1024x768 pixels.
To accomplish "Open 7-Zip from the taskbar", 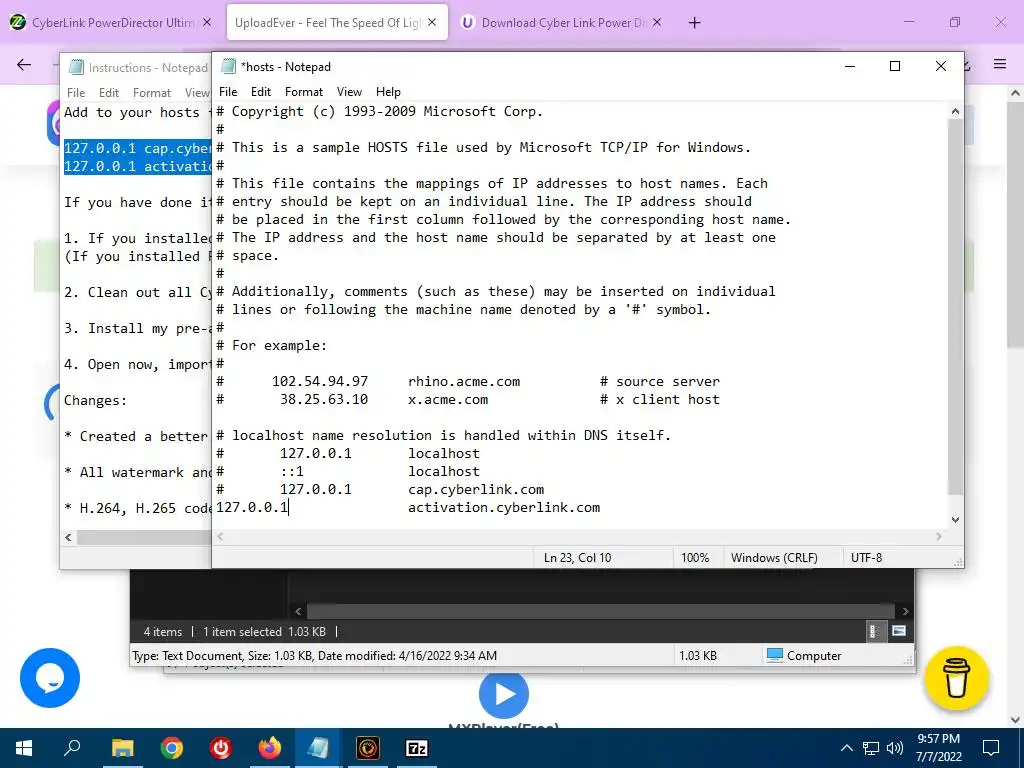I will [417, 748].
